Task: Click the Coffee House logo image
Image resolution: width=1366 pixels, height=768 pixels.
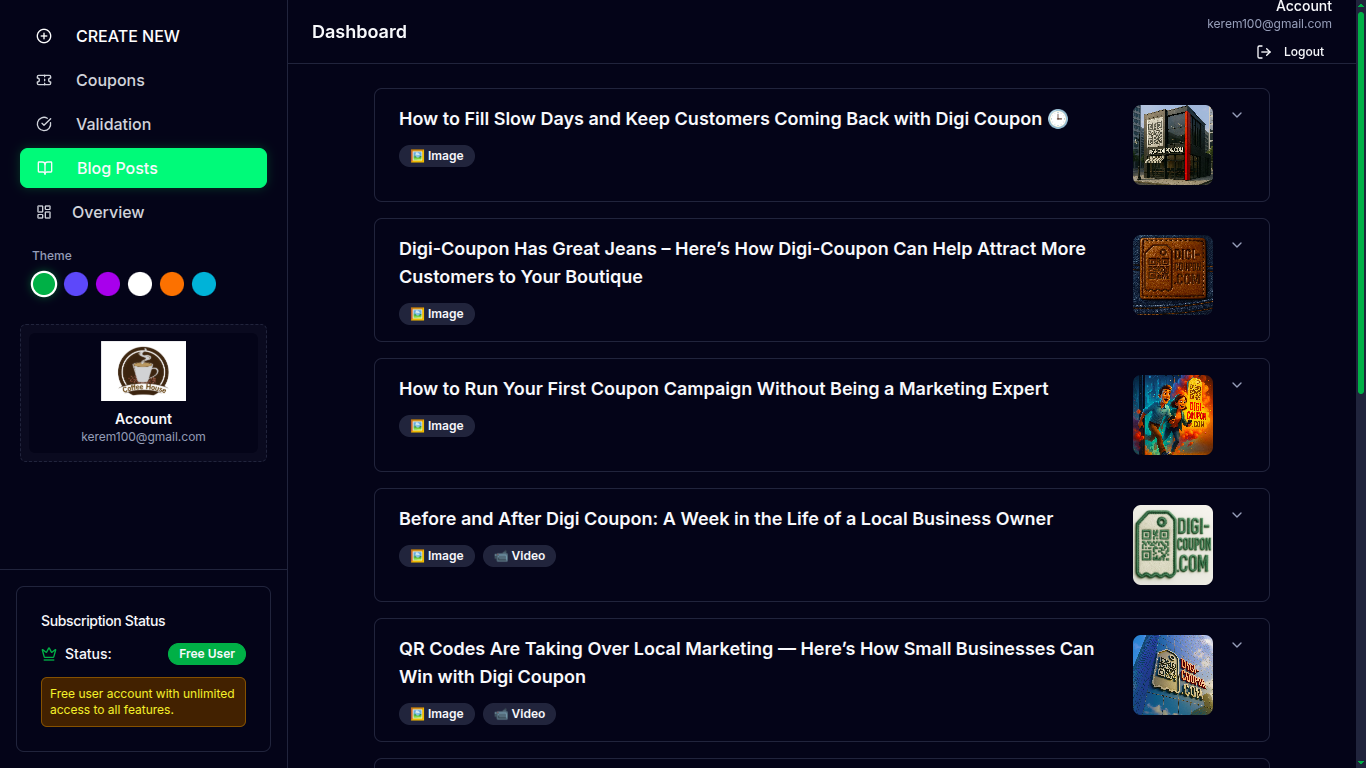Action: point(143,371)
